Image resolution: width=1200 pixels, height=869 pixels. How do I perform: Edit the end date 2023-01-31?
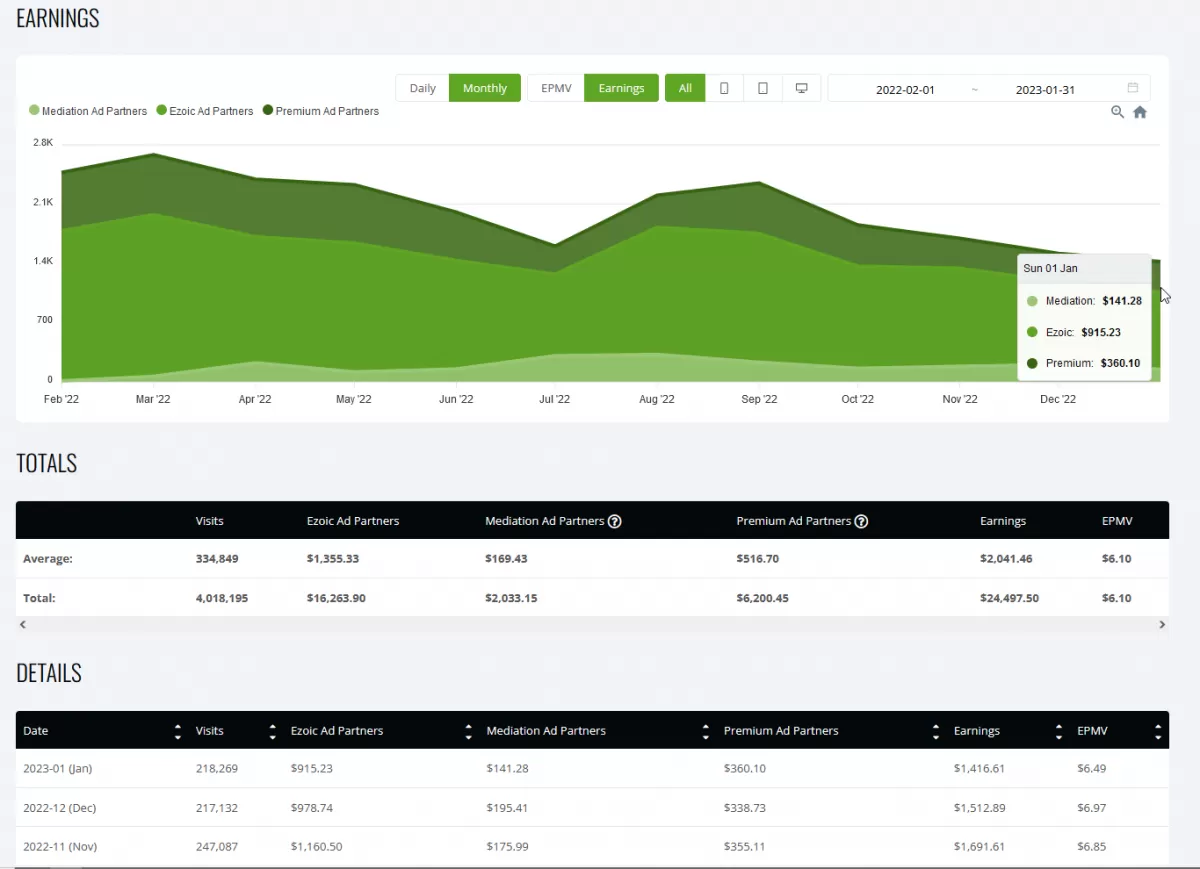pyautogui.click(x=1045, y=89)
